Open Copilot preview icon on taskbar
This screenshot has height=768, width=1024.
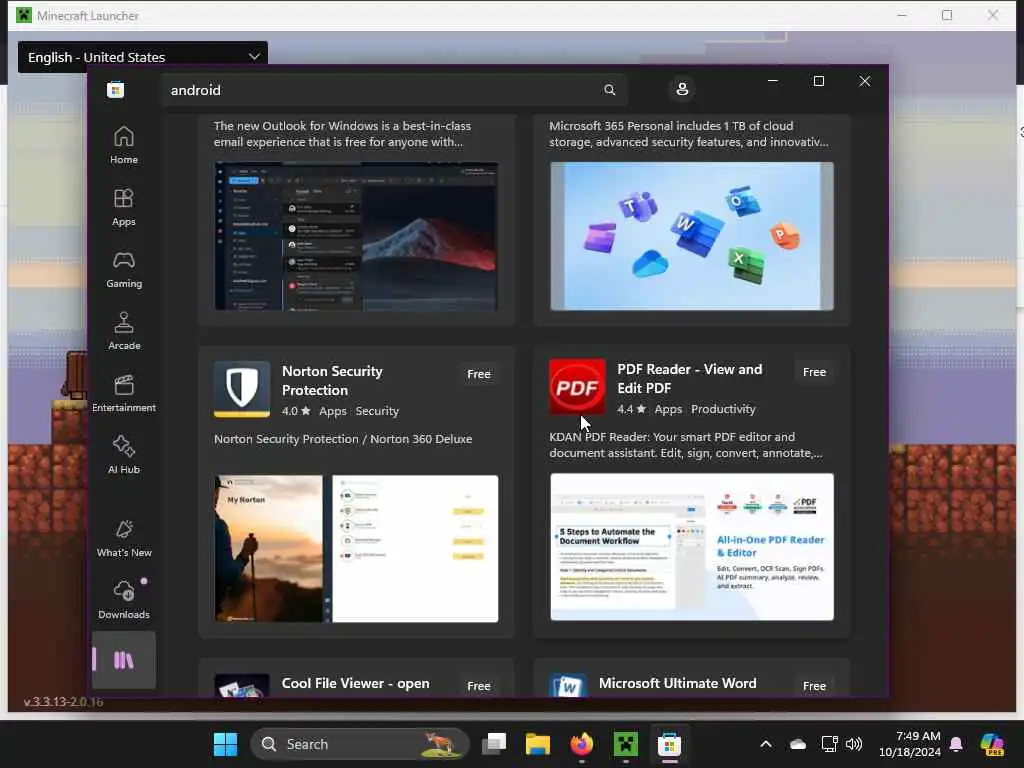click(x=992, y=744)
